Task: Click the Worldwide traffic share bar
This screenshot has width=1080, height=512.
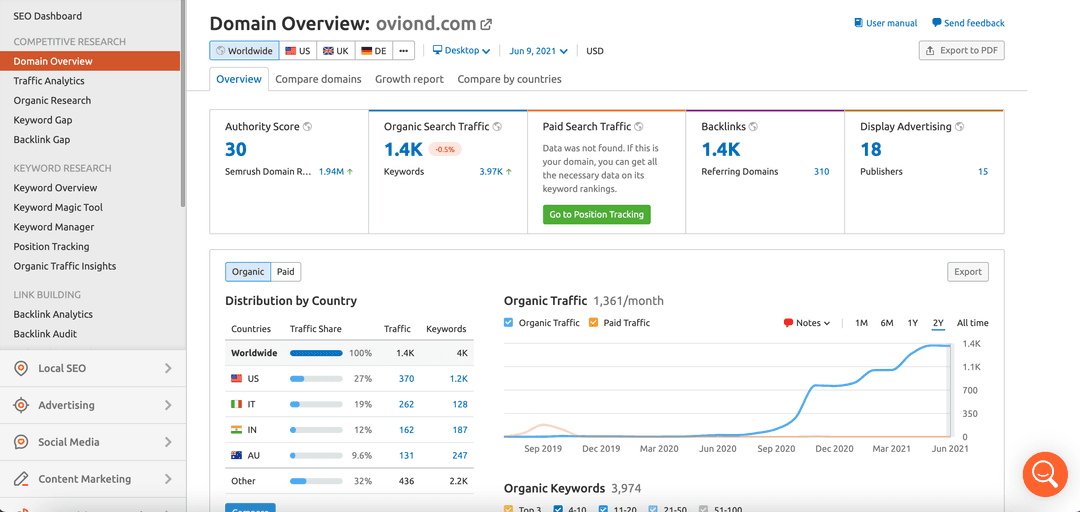Action: [316, 353]
